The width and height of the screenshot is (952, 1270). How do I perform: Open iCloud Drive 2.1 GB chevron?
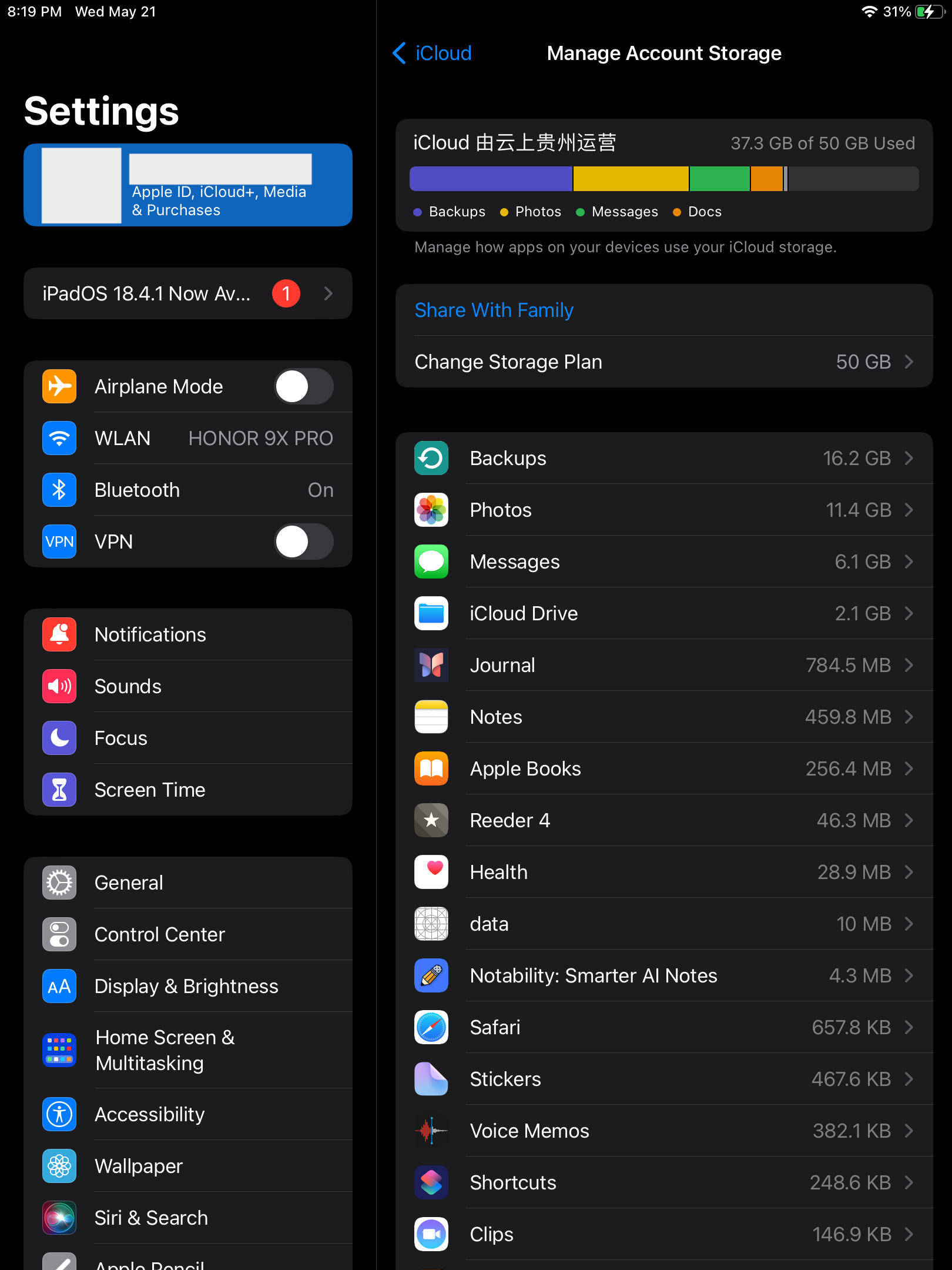coord(909,613)
